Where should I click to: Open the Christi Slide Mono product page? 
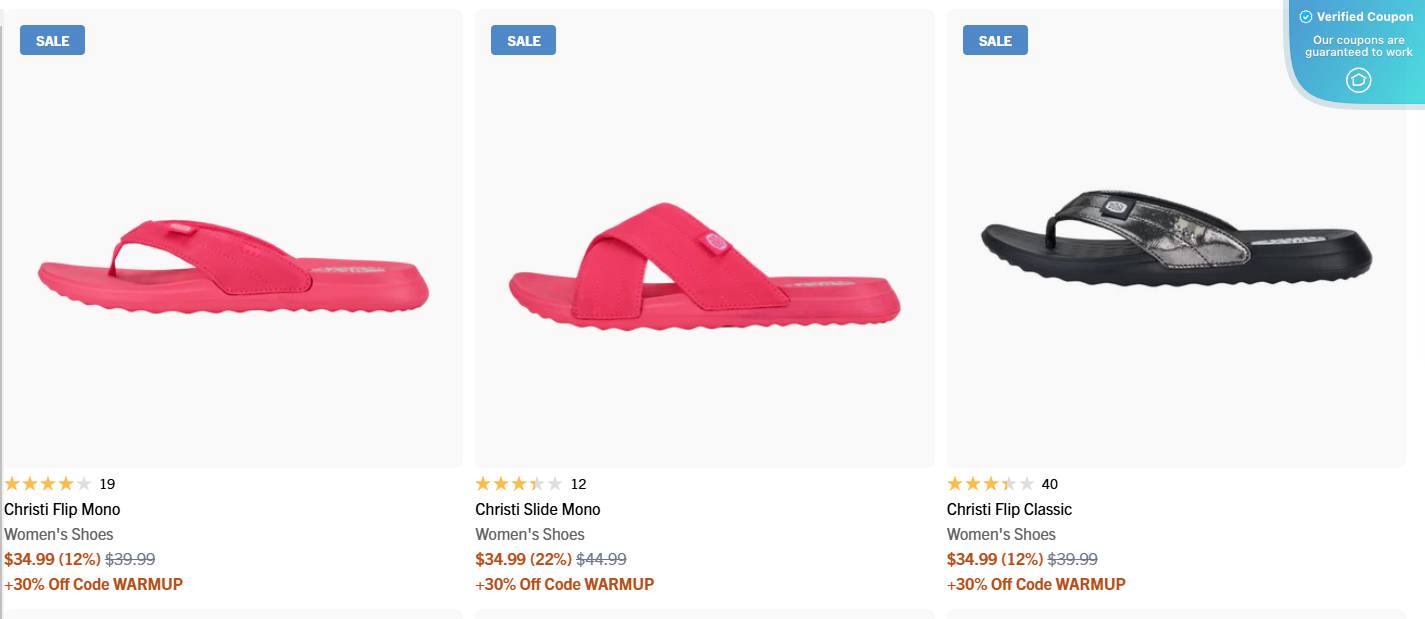[537, 509]
